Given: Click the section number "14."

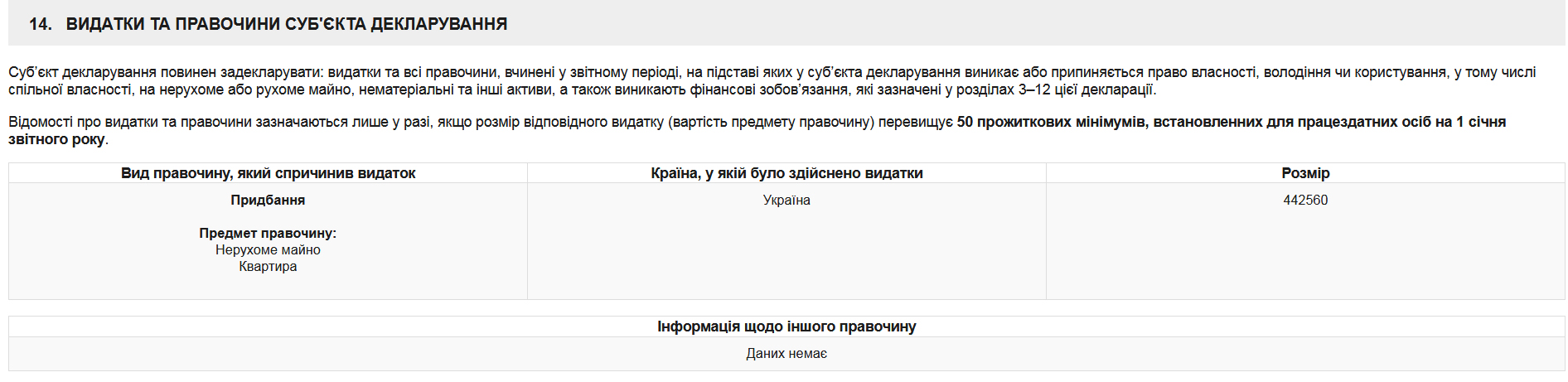Looking at the screenshot, I should 40,24.
